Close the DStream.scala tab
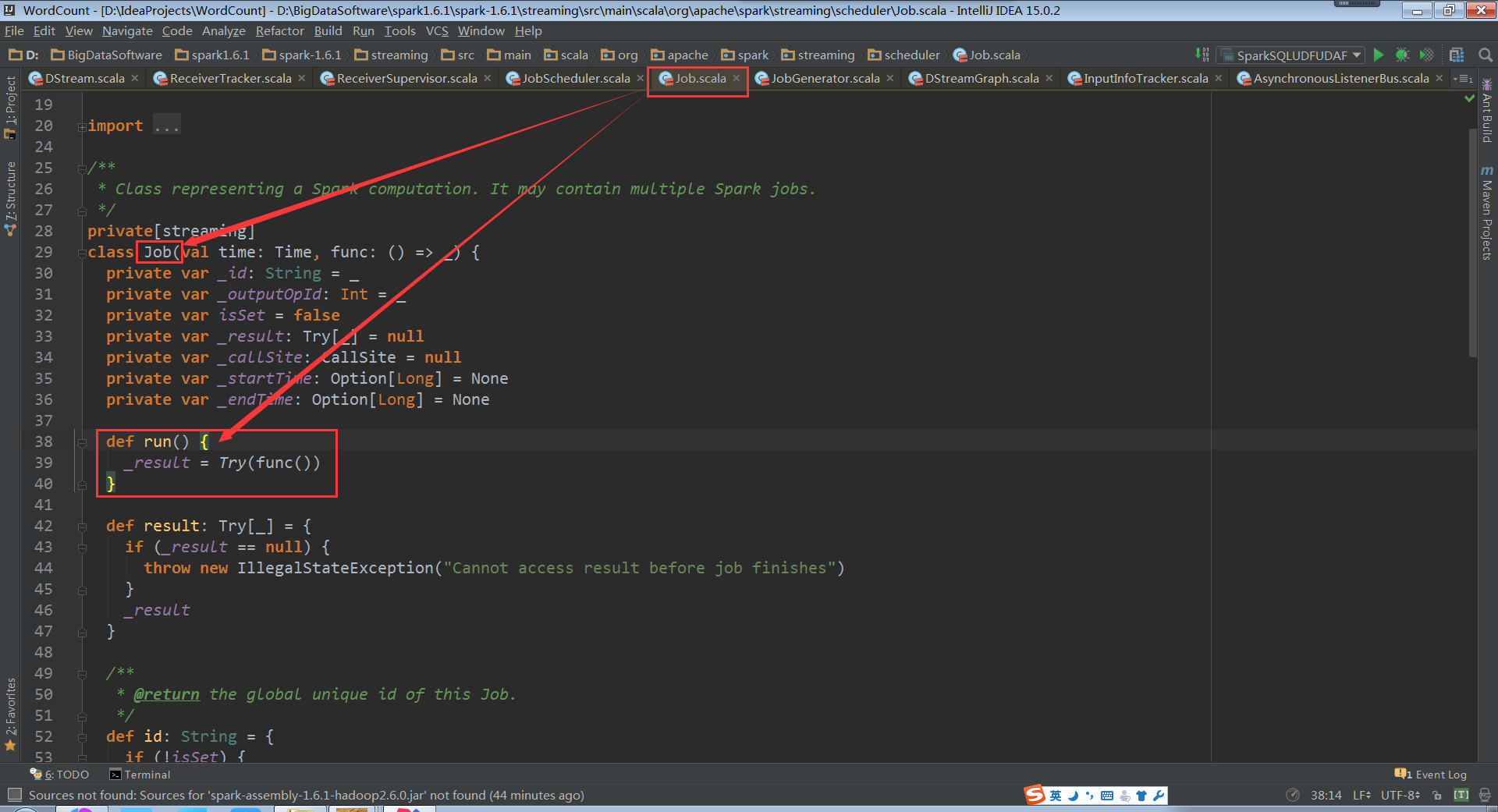 pyautogui.click(x=135, y=78)
